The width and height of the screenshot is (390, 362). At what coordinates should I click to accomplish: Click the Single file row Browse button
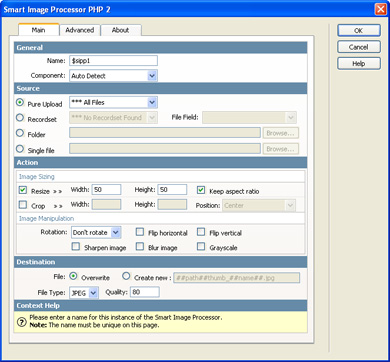click(x=281, y=149)
